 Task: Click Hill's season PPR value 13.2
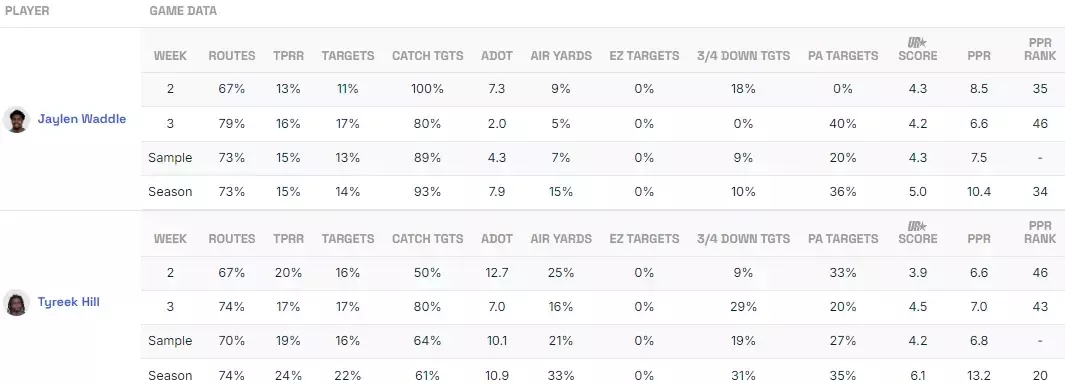tap(979, 375)
